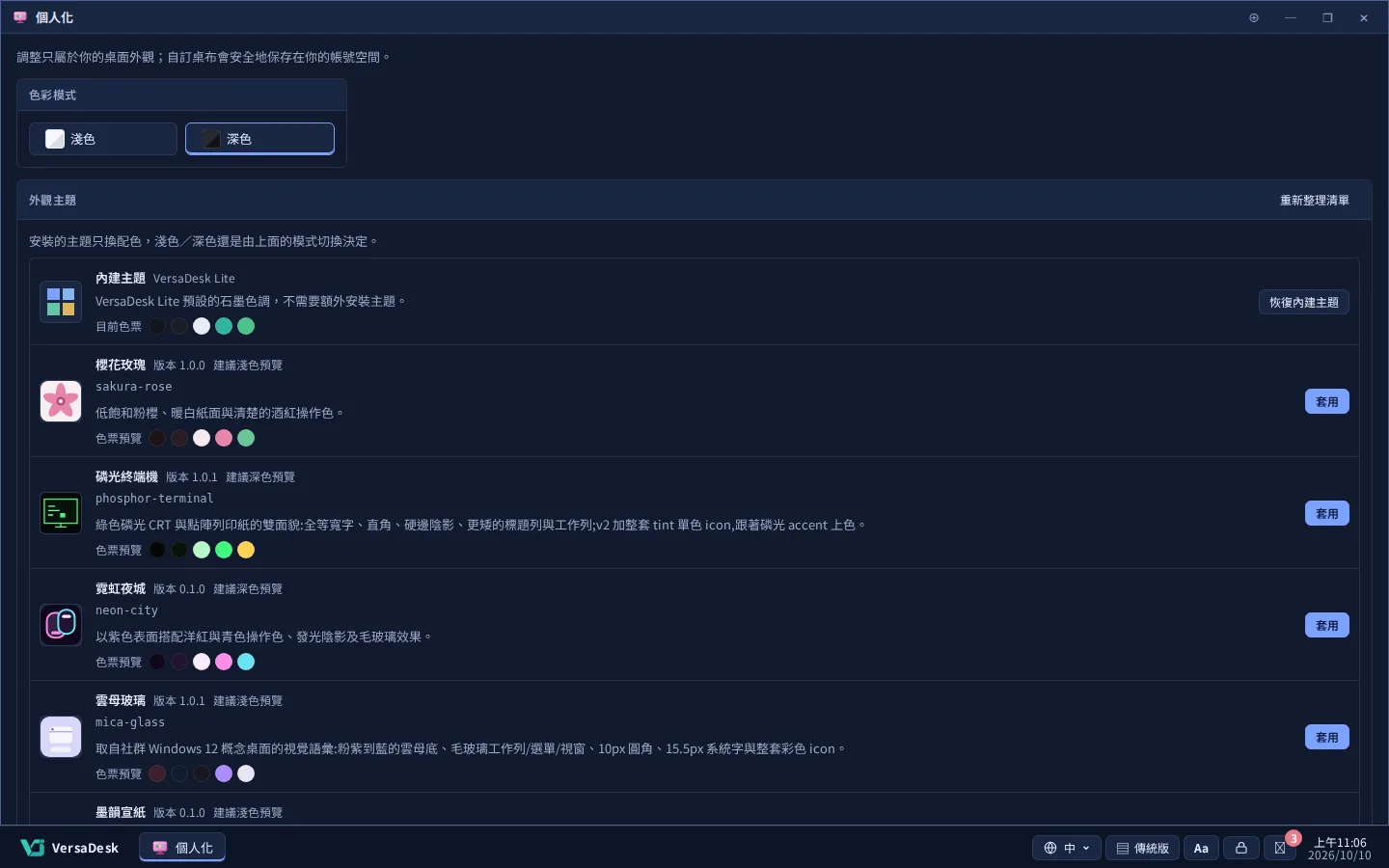Click the neon-city theme icon
Viewport: 1389px width, 868px height.
pos(61,625)
